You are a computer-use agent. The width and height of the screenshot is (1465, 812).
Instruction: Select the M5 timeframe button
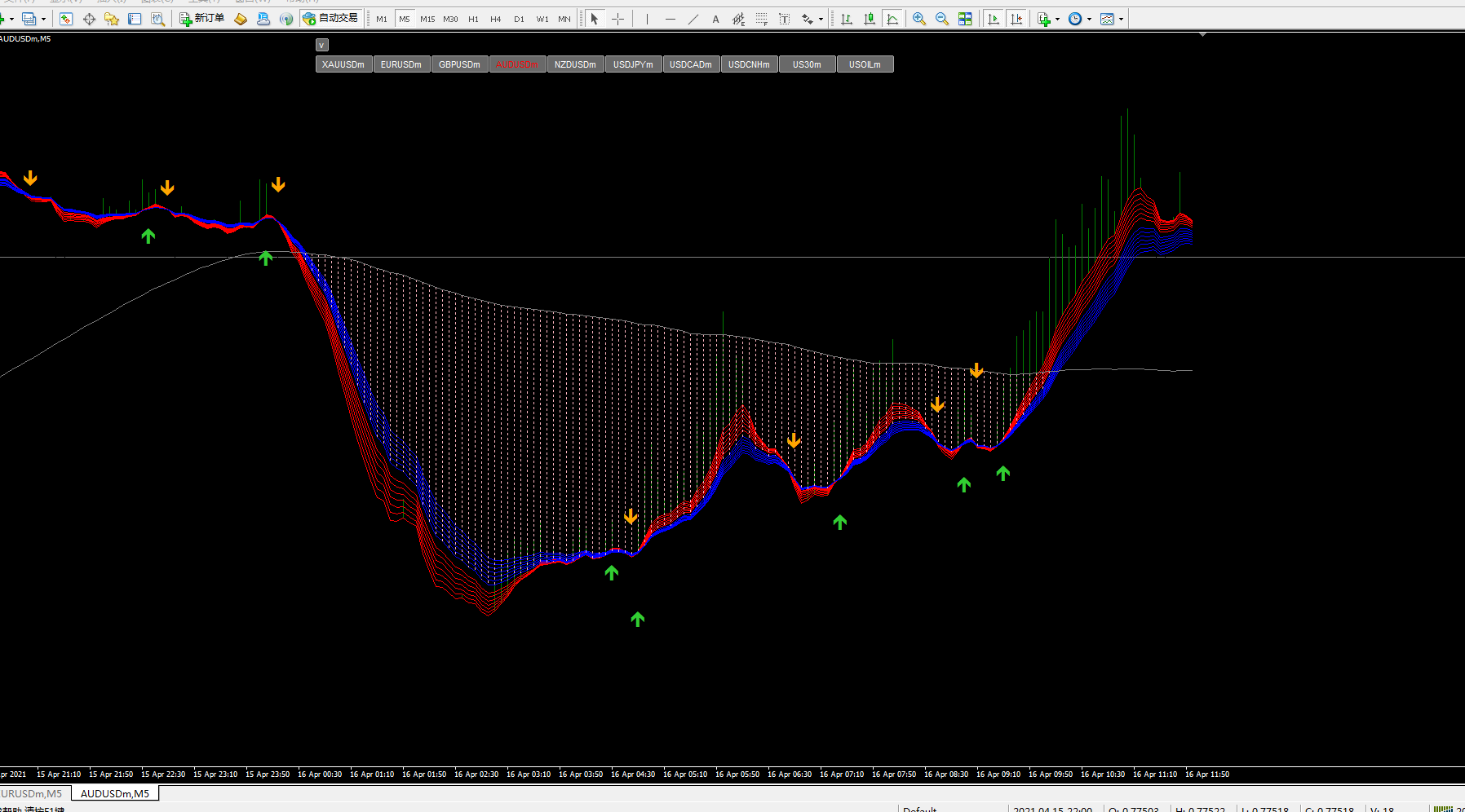point(405,19)
